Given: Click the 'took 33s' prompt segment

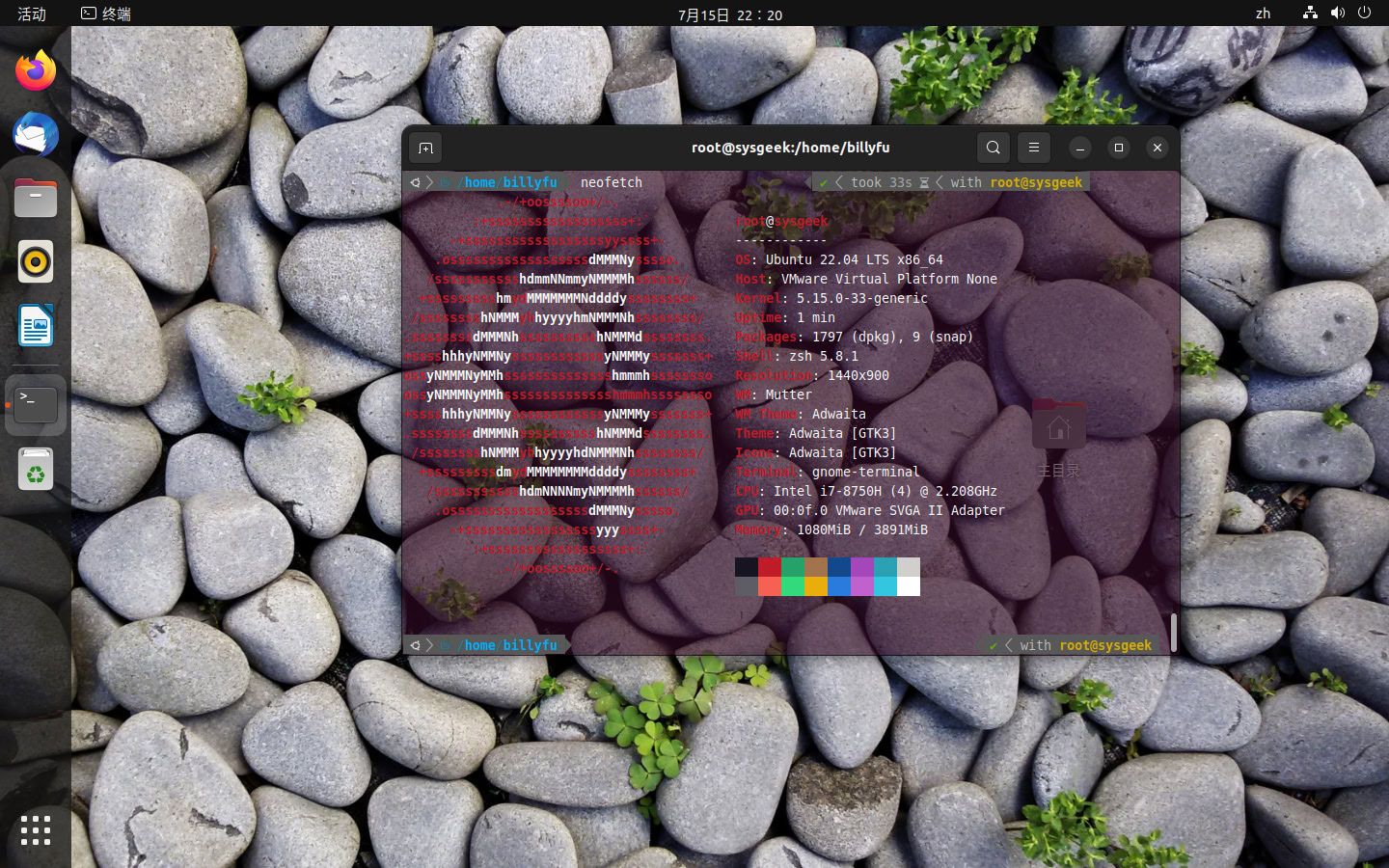Looking at the screenshot, I should (x=882, y=182).
